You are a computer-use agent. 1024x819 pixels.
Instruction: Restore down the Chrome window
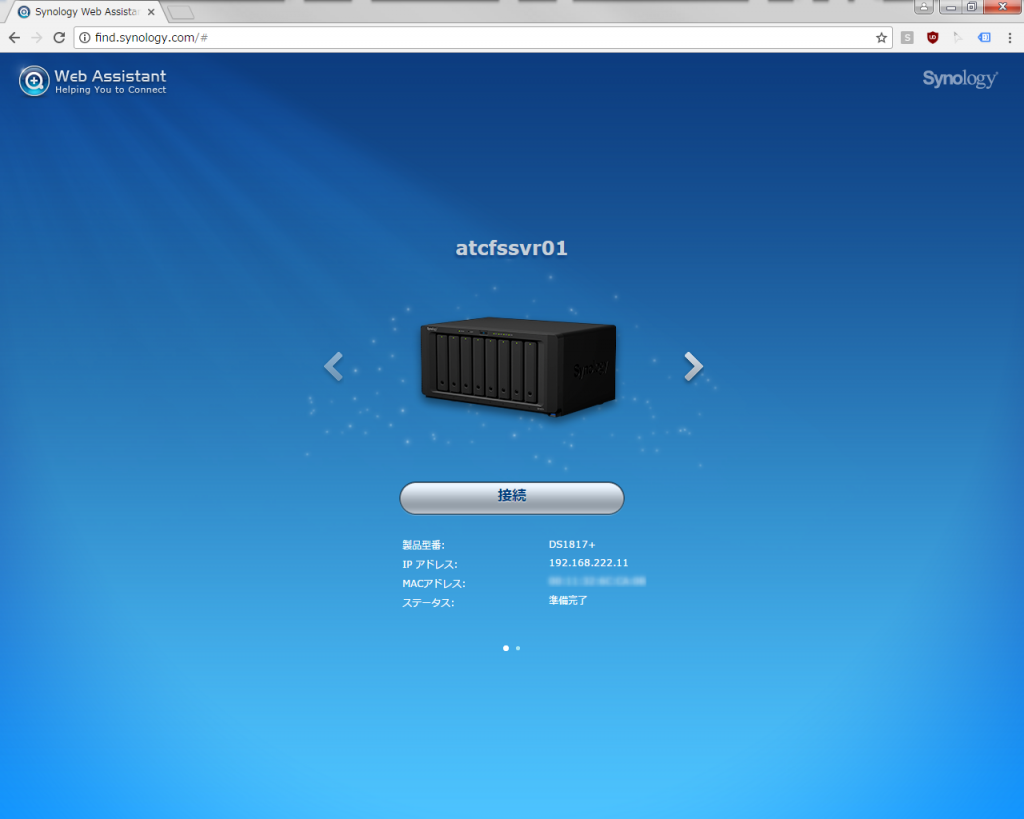[x=972, y=7]
